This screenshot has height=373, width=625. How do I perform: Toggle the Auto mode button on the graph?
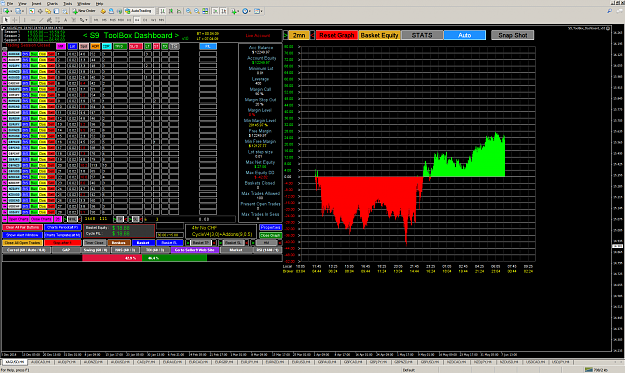tap(464, 35)
